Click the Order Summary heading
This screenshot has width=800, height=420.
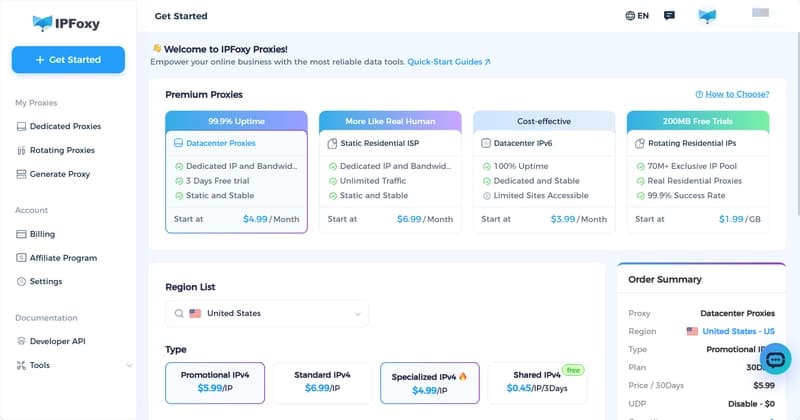click(x=665, y=279)
